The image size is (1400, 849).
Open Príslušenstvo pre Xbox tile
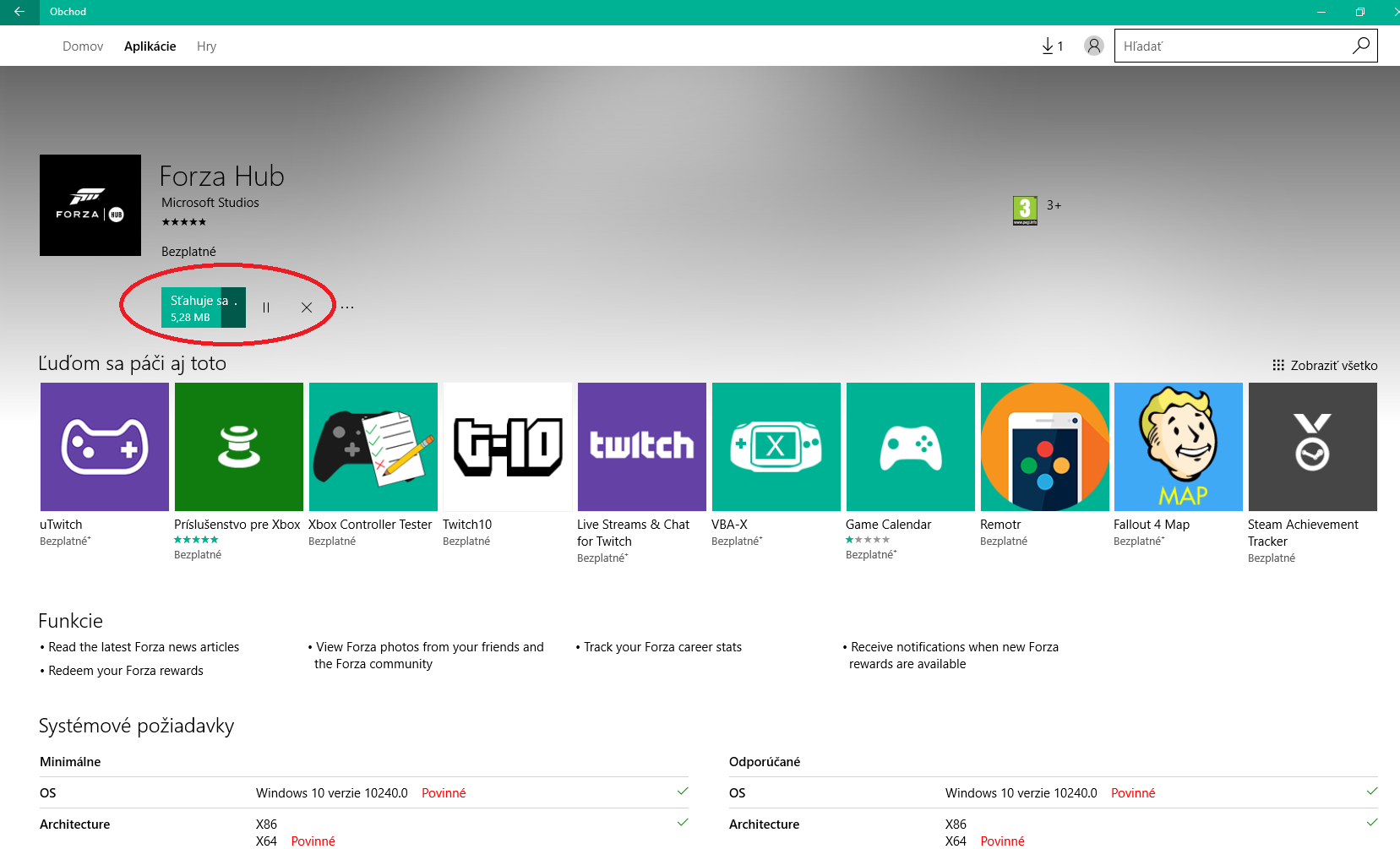(x=239, y=447)
